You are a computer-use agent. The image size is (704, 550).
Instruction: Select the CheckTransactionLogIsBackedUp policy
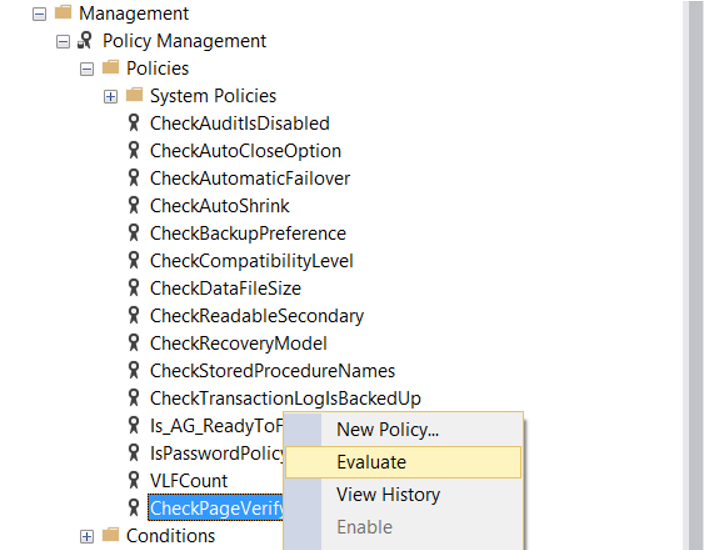pos(286,398)
